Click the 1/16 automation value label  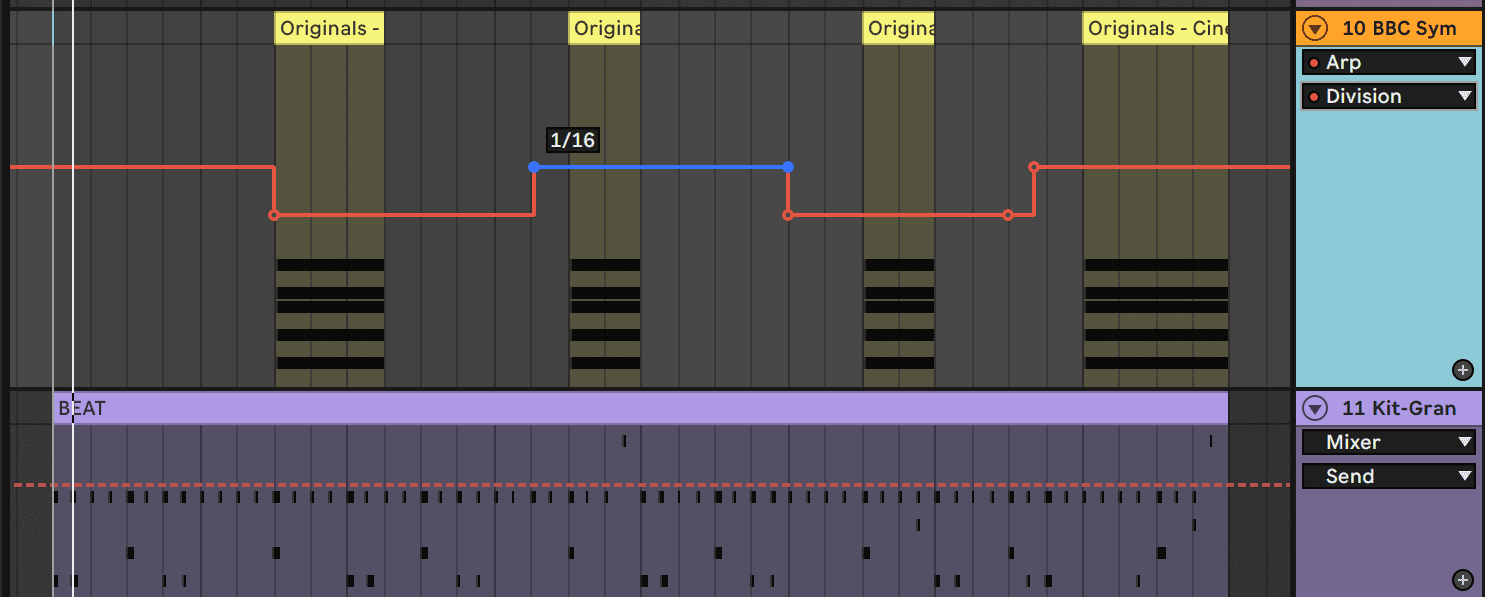(x=573, y=141)
